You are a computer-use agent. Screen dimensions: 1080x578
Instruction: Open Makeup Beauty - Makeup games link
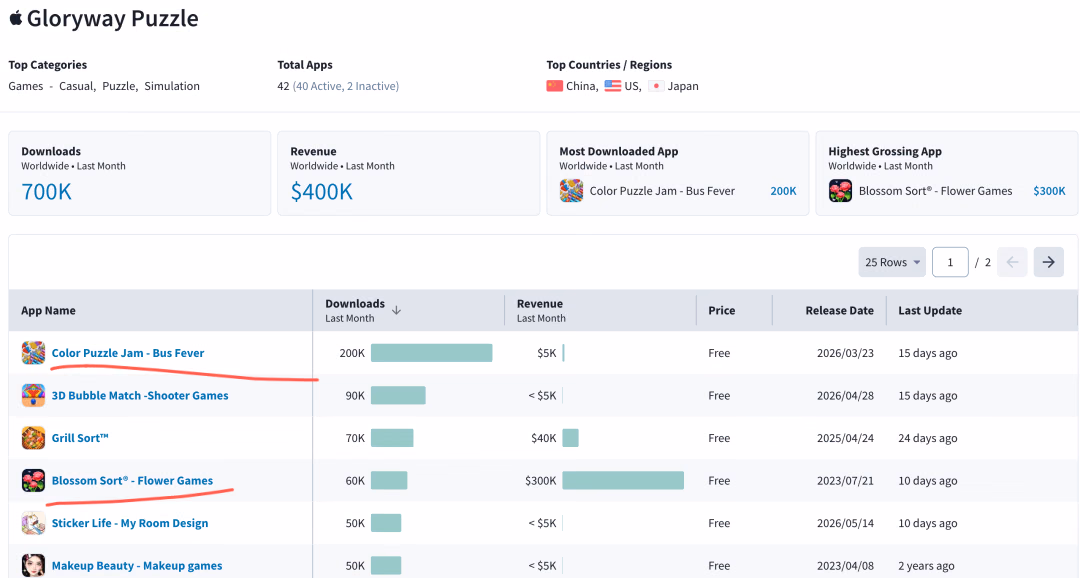[x=137, y=566]
